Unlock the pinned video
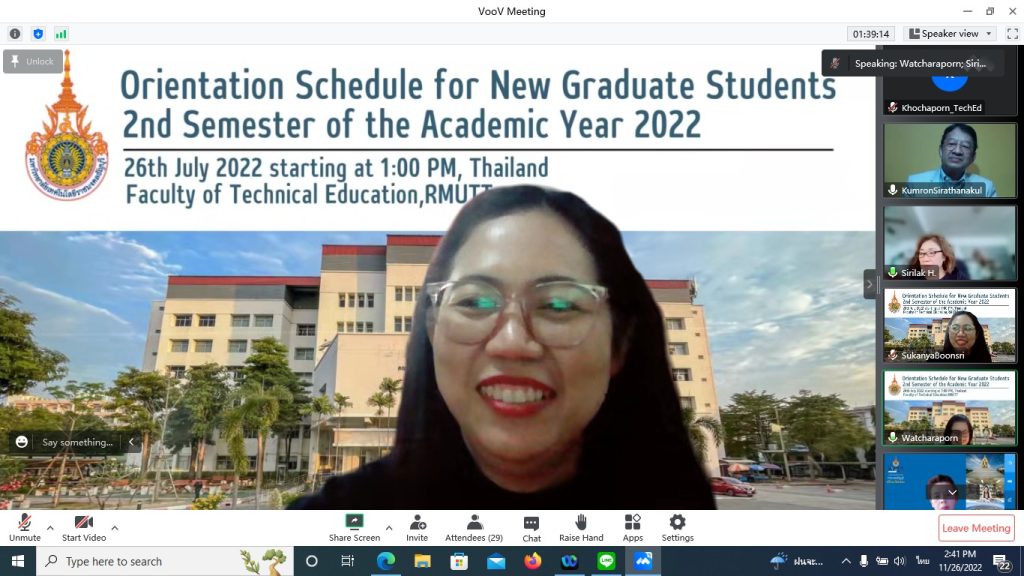The image size is (1024, 576). coord(33,61)
